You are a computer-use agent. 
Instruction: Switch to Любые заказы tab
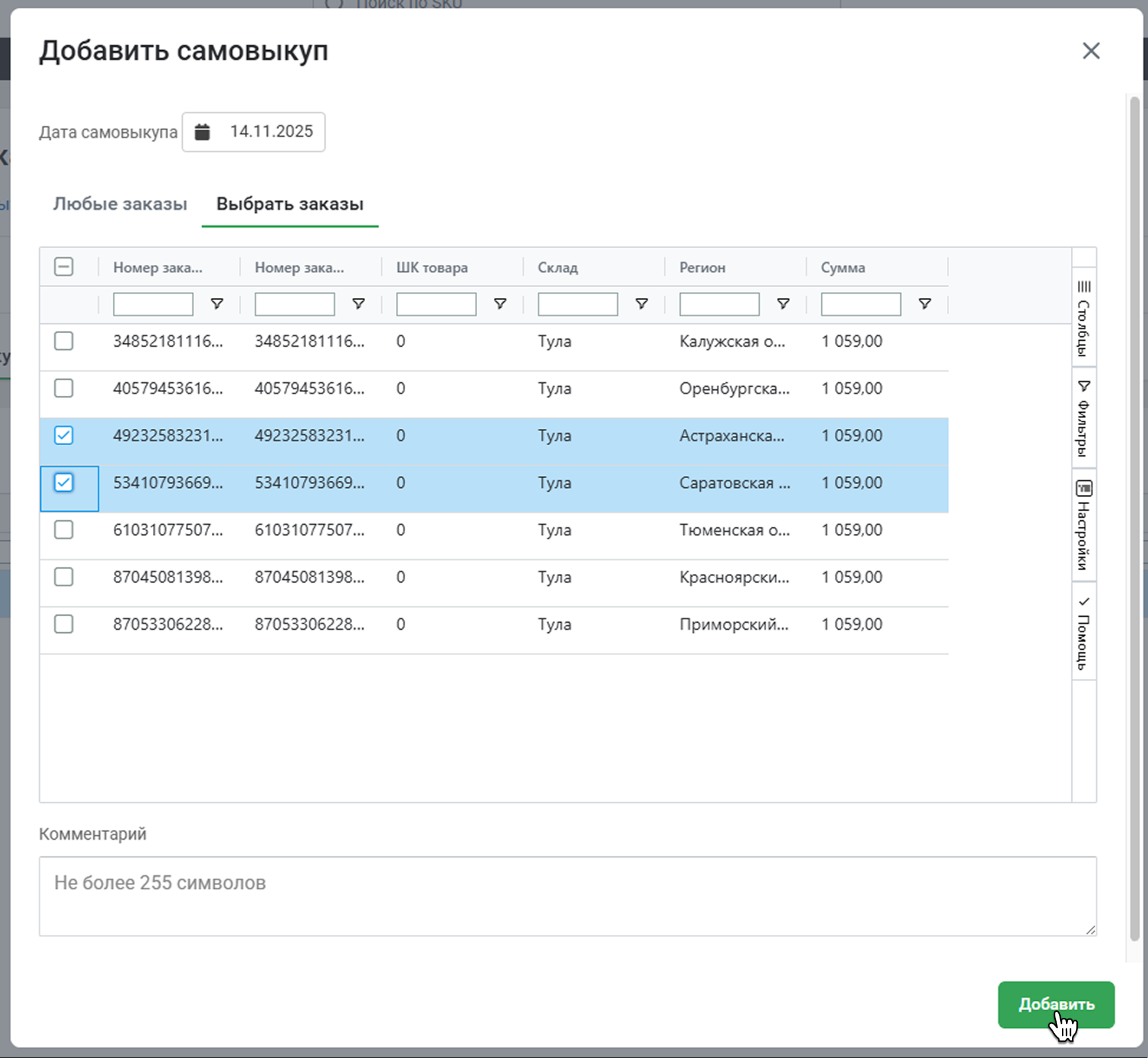point(120,204)
